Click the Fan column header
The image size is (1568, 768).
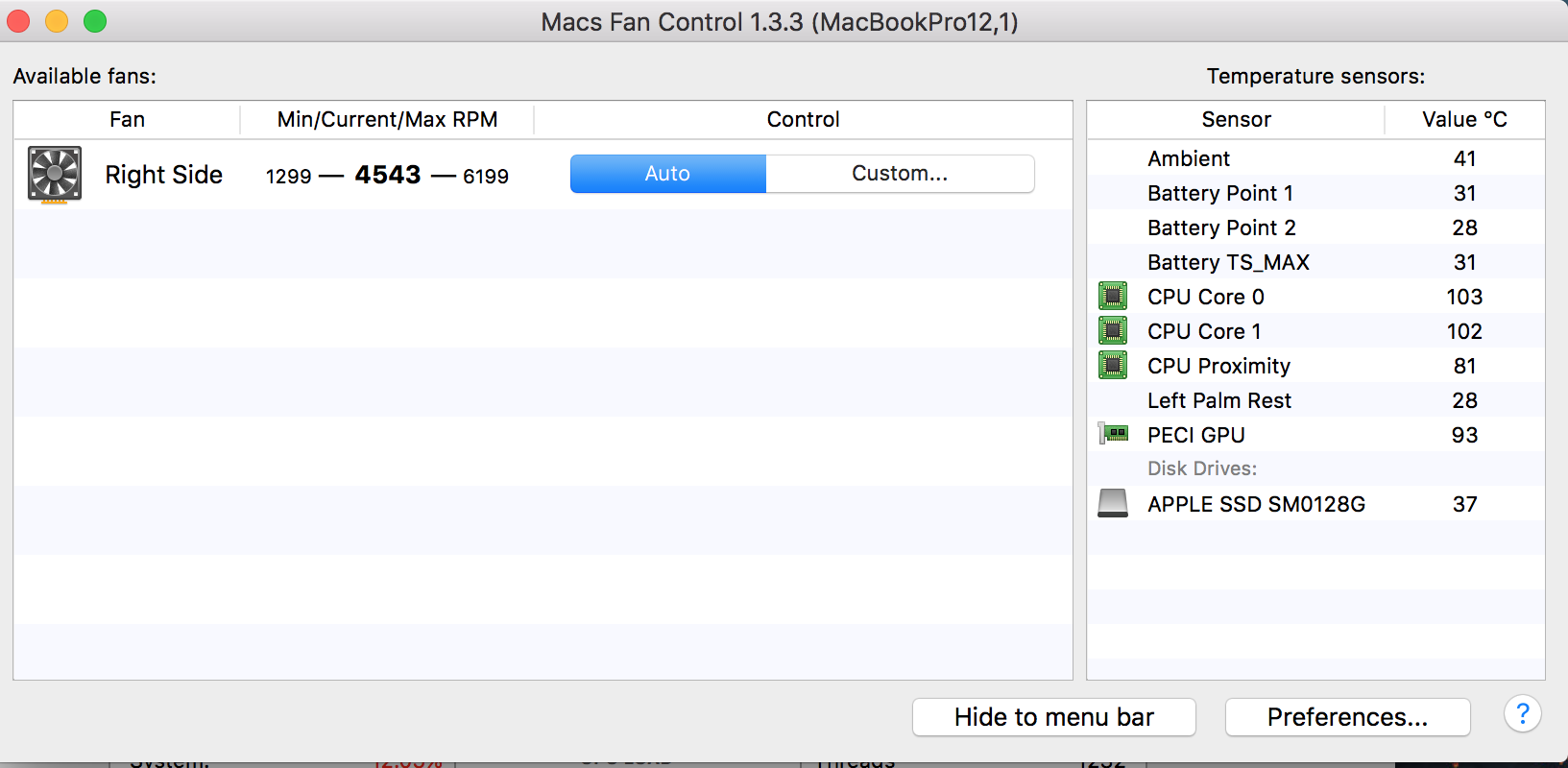(127, 119)
